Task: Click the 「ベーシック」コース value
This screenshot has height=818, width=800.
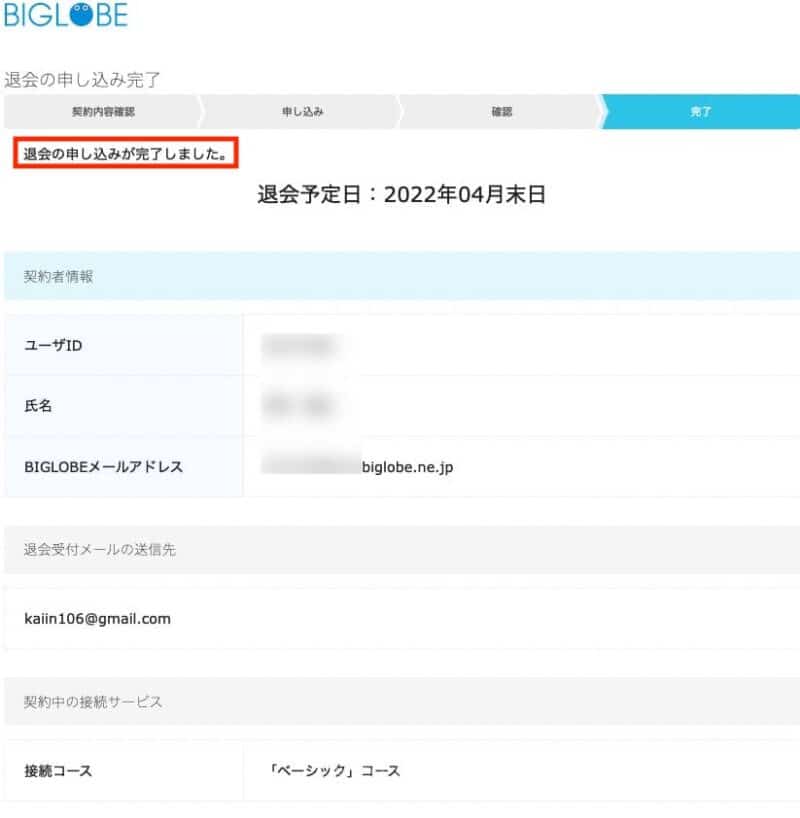Action: tap(334, 771)
